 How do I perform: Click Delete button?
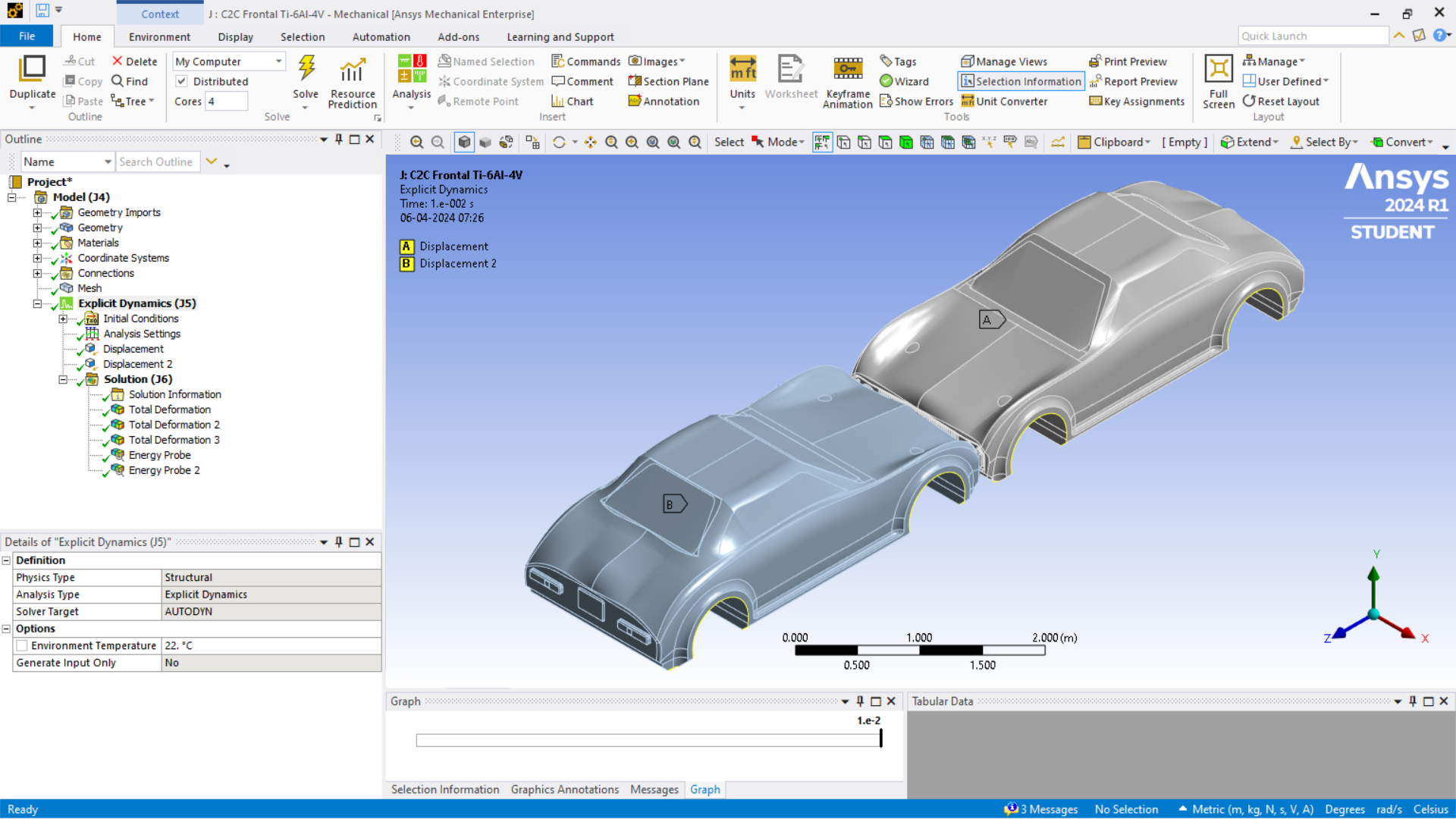click(x=134, y=61)
